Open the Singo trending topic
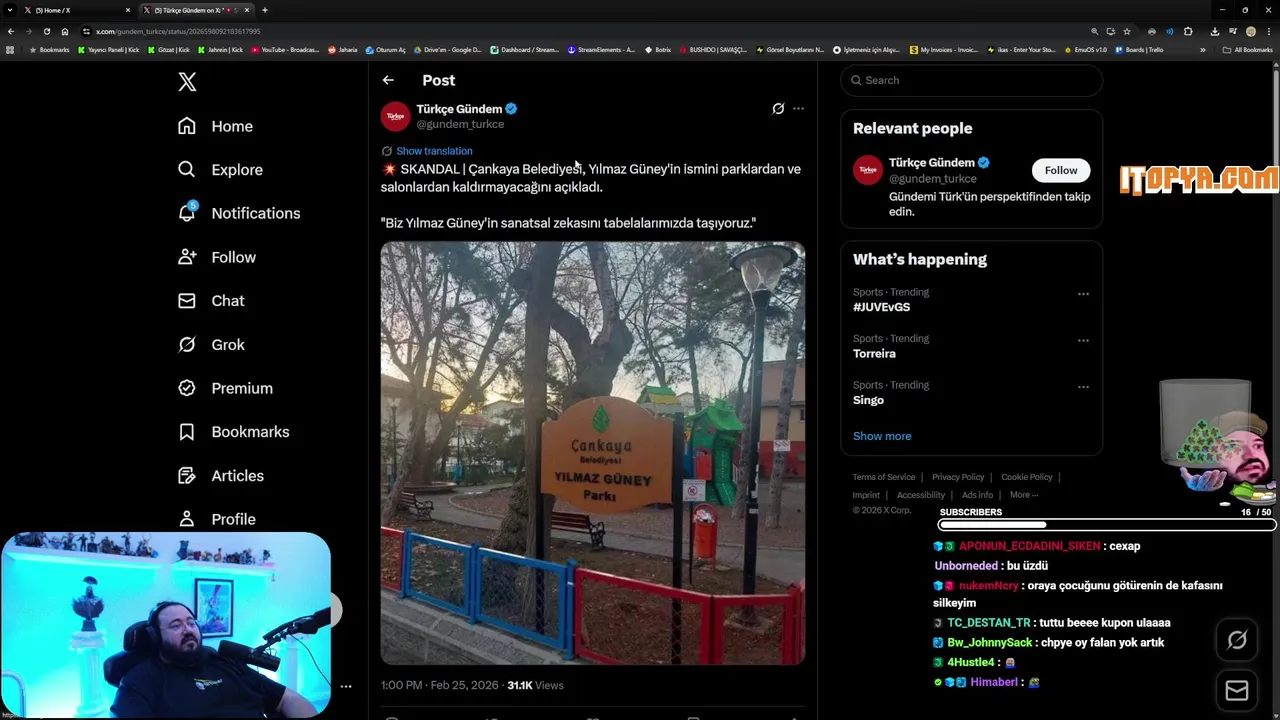Viewport: 1280px width, 720px height. coord(868,400)
